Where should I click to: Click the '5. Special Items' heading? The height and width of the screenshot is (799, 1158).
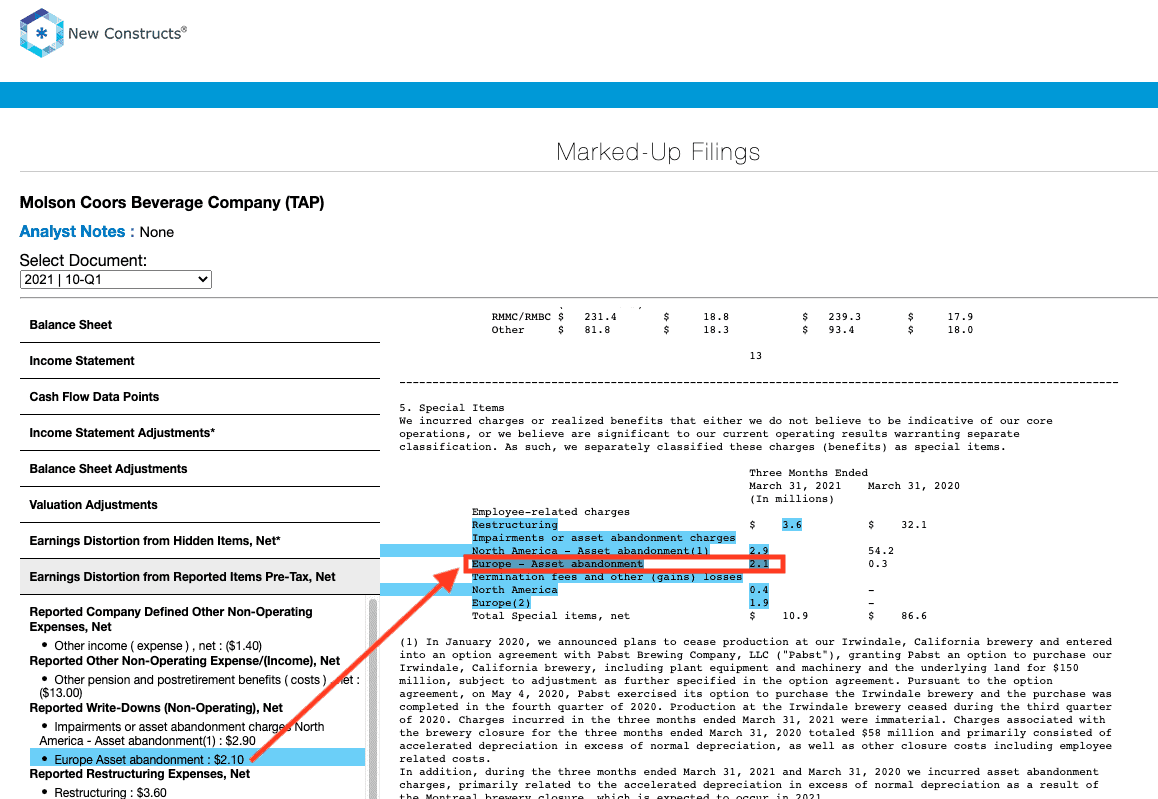452,408
